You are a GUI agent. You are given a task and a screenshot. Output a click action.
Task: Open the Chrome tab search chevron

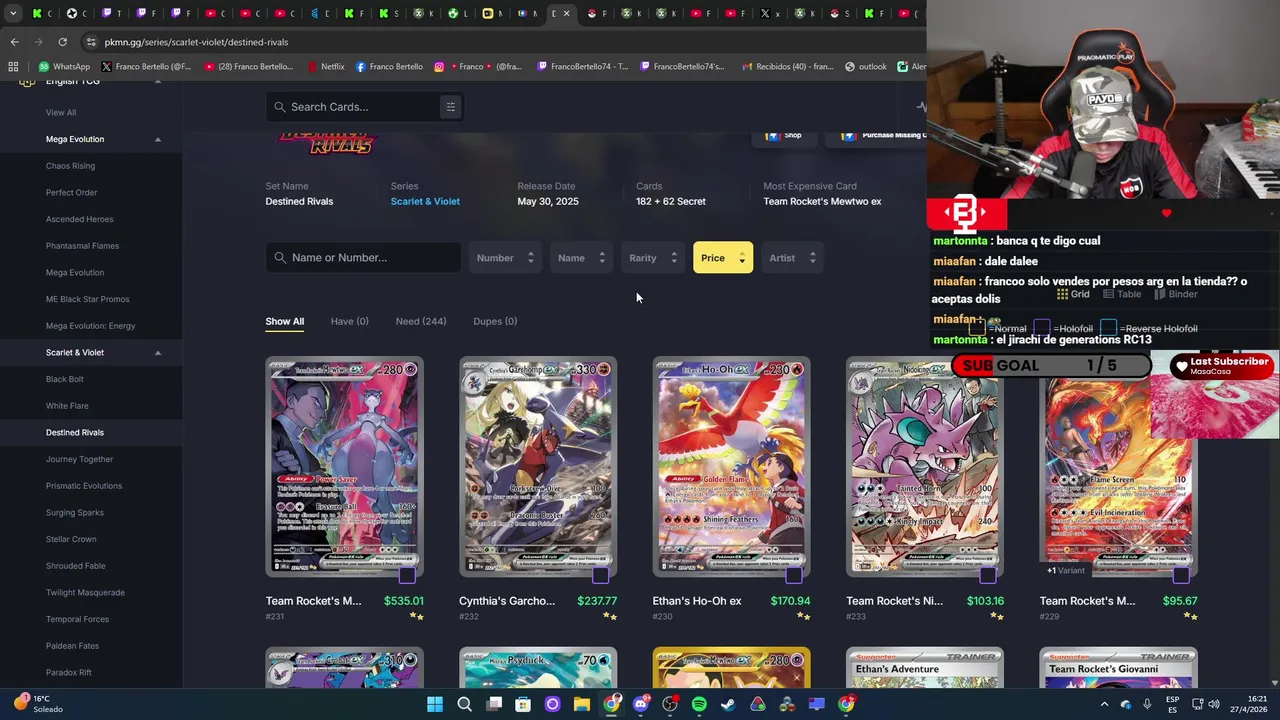point(12,14)
